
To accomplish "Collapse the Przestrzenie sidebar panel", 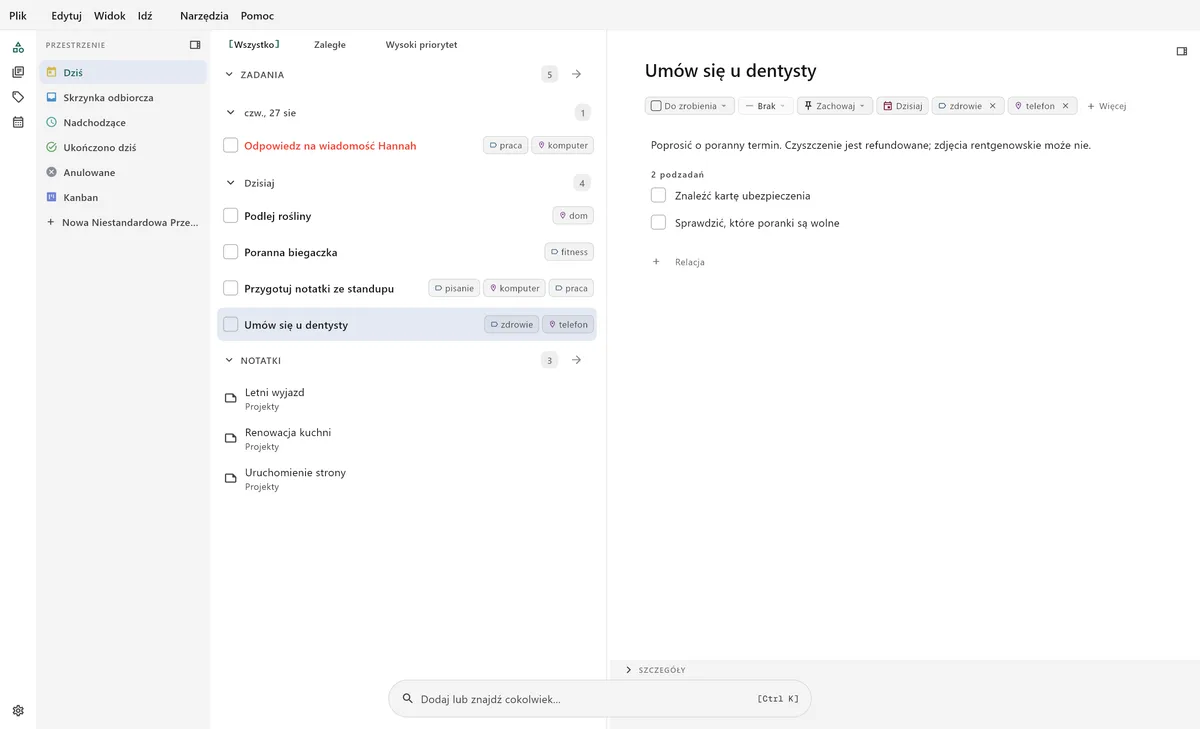I will [195, 45].
